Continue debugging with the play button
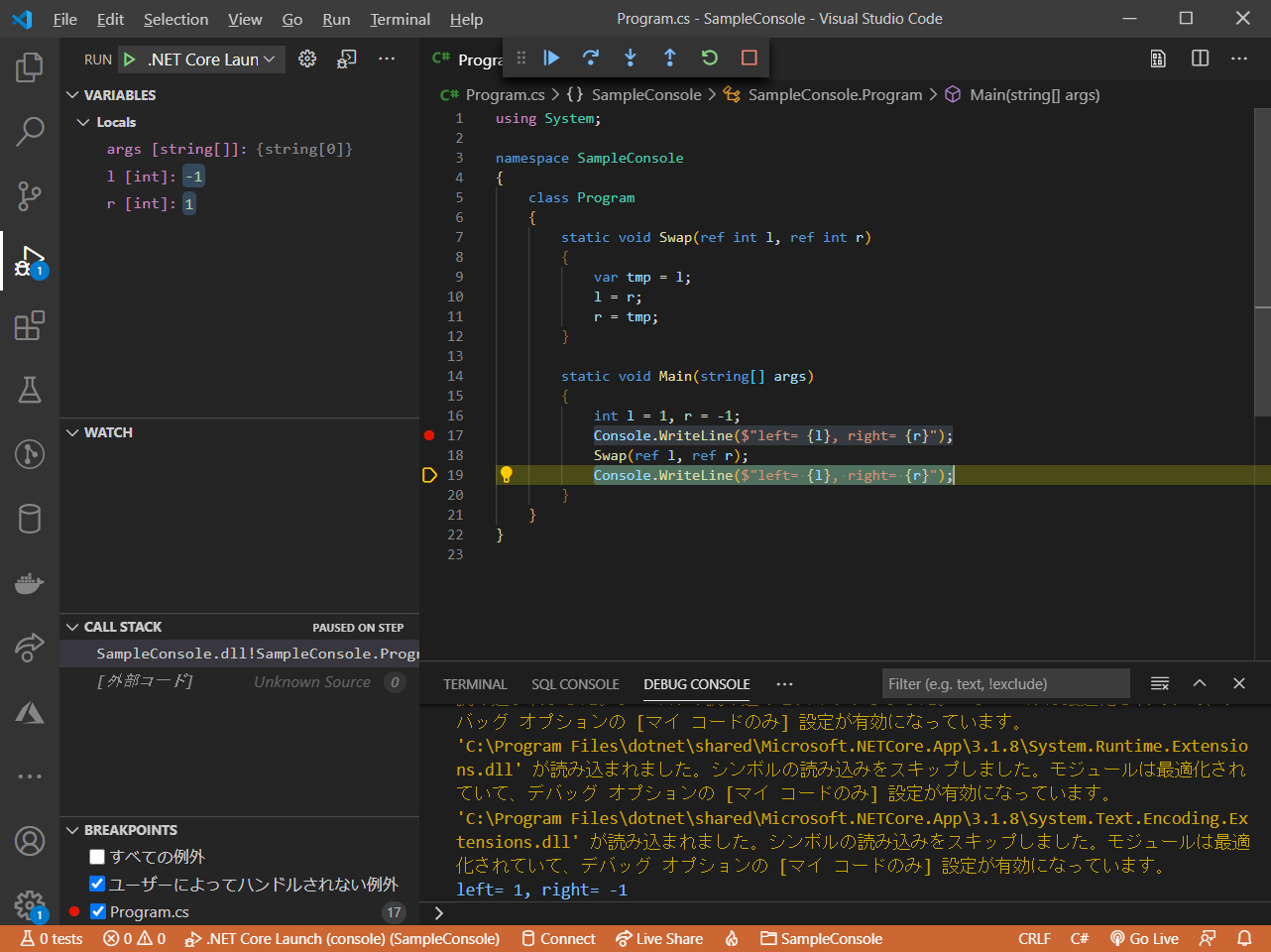Image resolution: width=1271 pixels, height=952 pixels. click(x=552, y=58)
